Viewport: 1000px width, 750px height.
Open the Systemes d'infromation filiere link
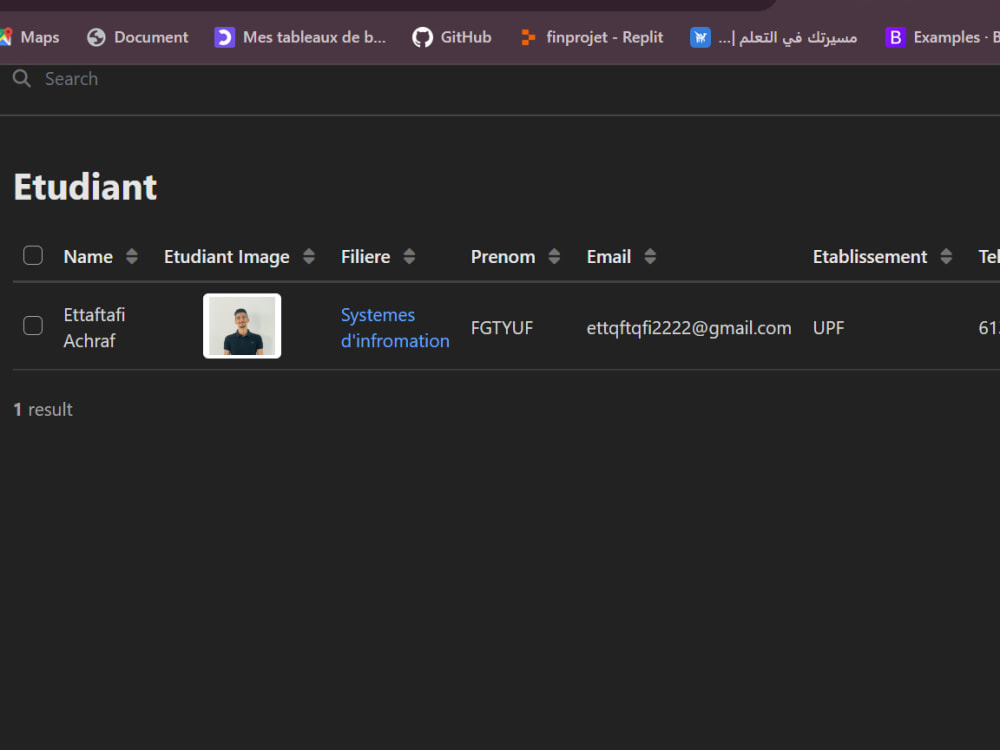tap(395, 328)
